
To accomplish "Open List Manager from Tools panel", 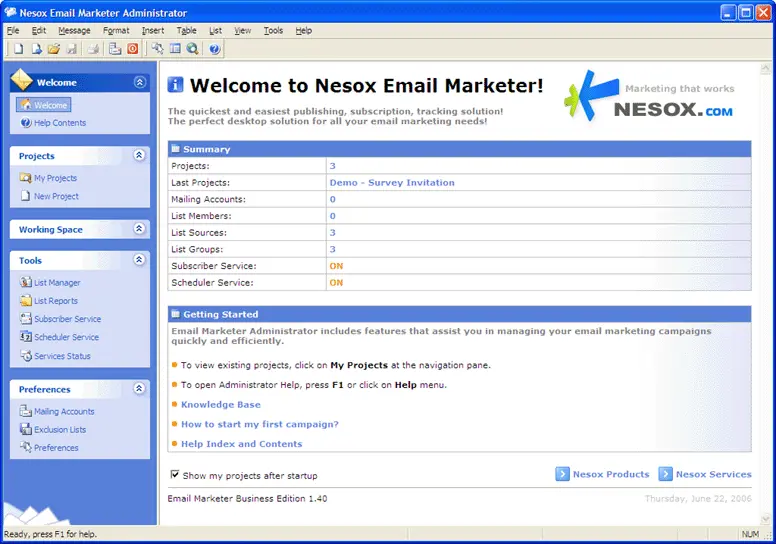I will (57, 283).
